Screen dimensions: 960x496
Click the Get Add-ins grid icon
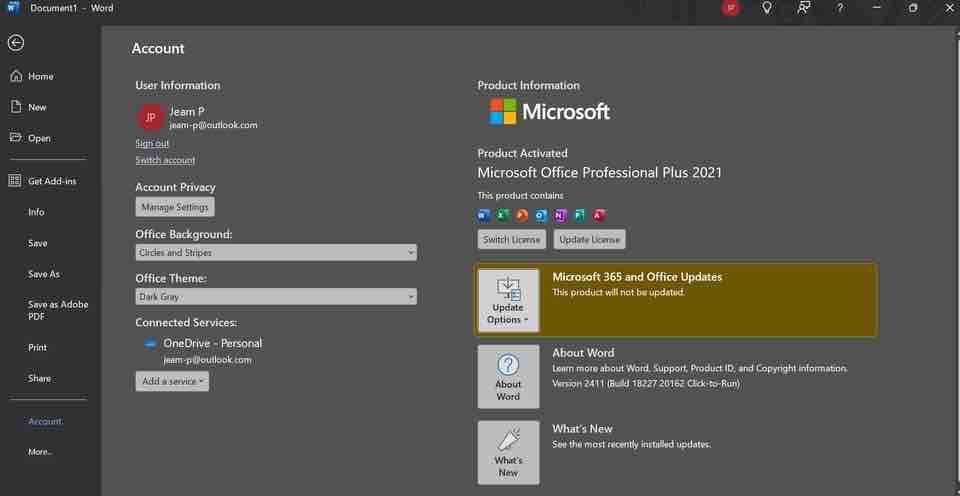point(15,181)
